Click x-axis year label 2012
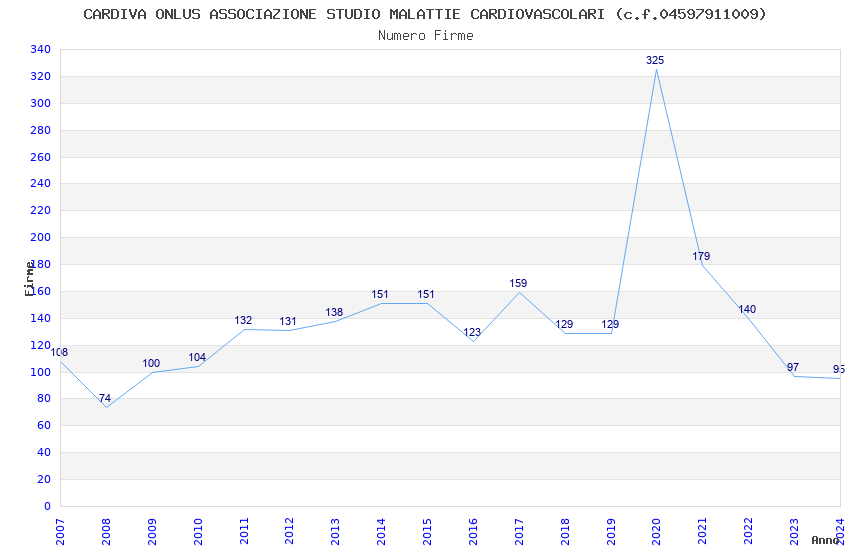This screenshot has height=550, width=850. click(289, 531)
